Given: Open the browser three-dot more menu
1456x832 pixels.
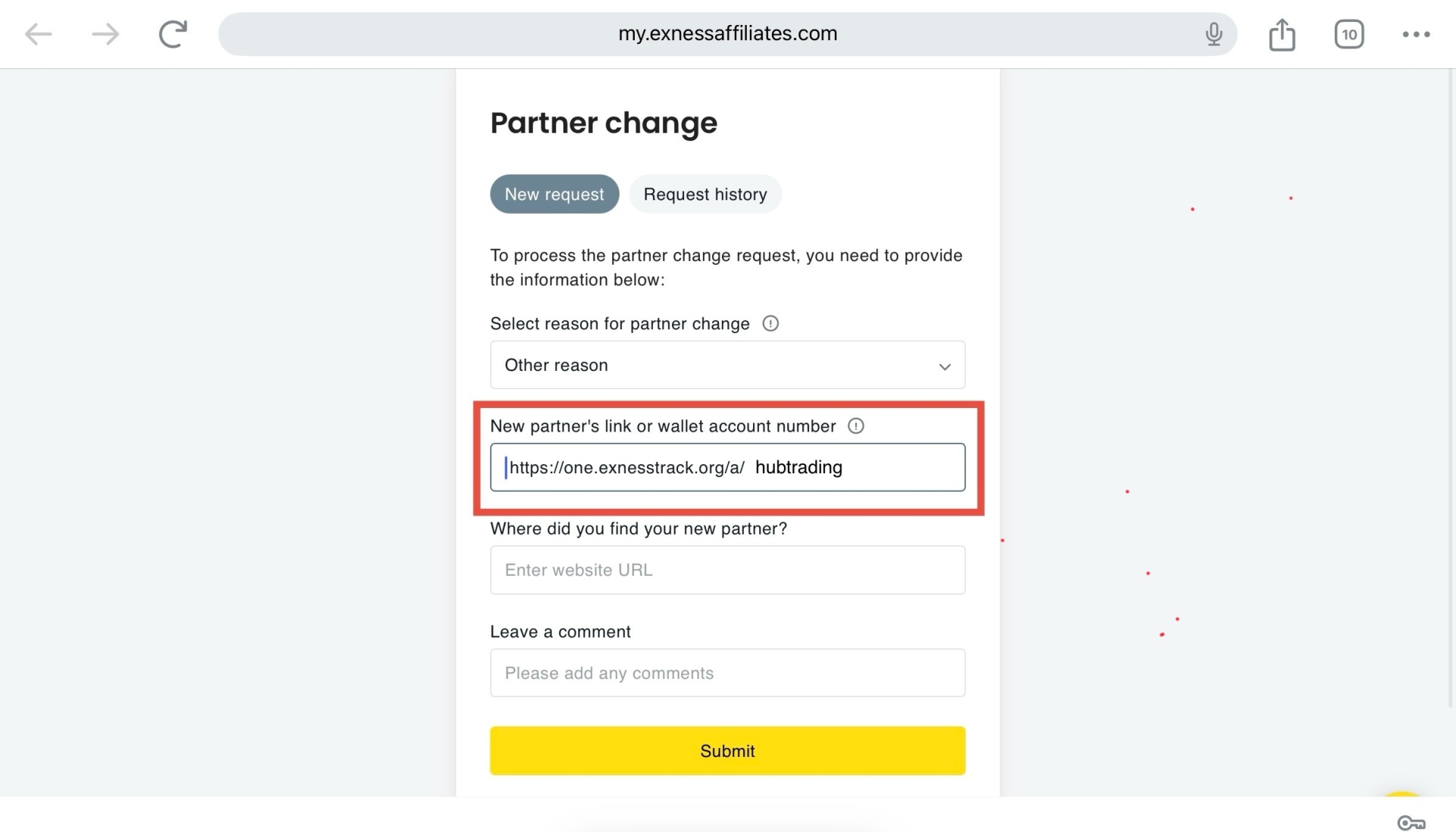Looking at the screenshot, I should pos(1416,34).
